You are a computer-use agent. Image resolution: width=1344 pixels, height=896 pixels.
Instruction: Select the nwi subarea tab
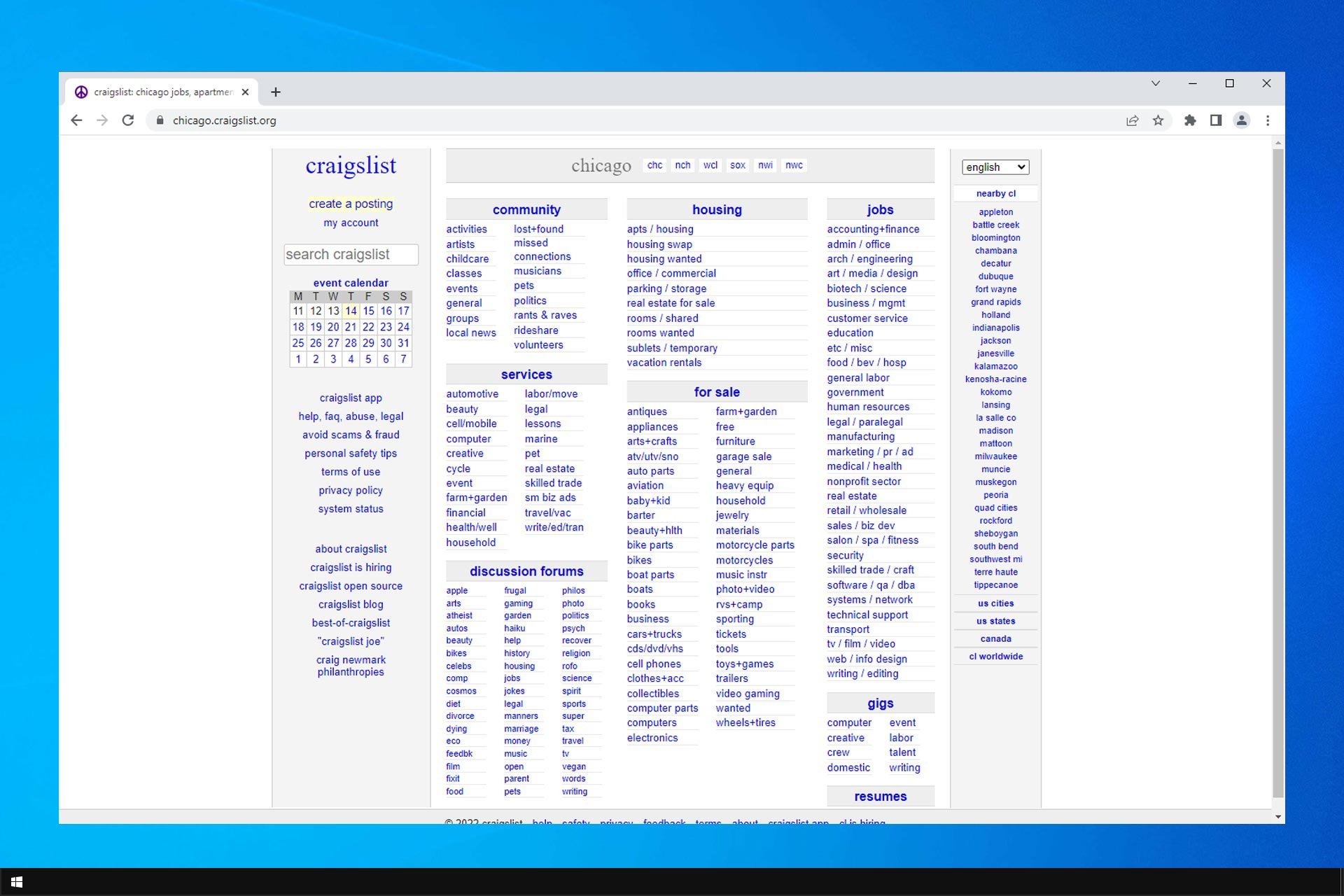tap(766, 165)
